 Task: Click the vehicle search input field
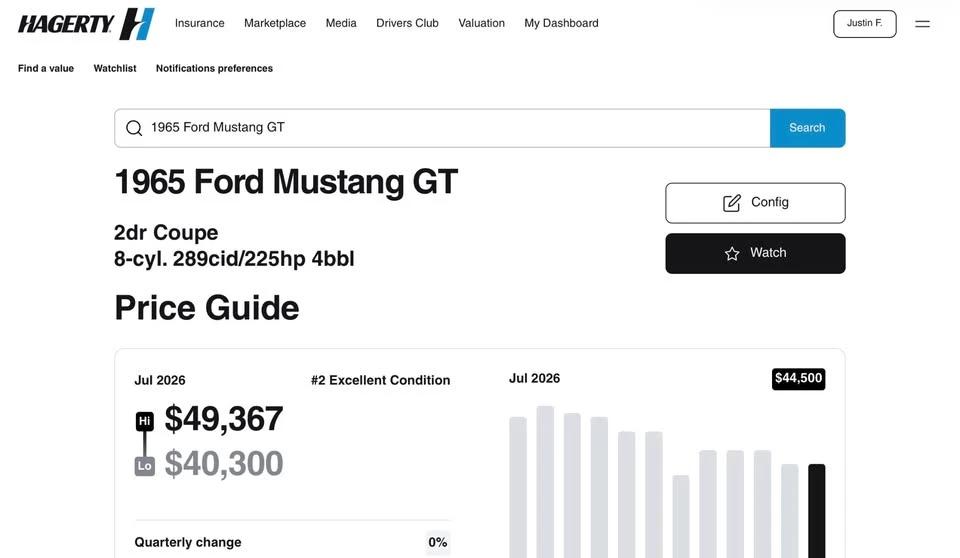coord(442,128)
